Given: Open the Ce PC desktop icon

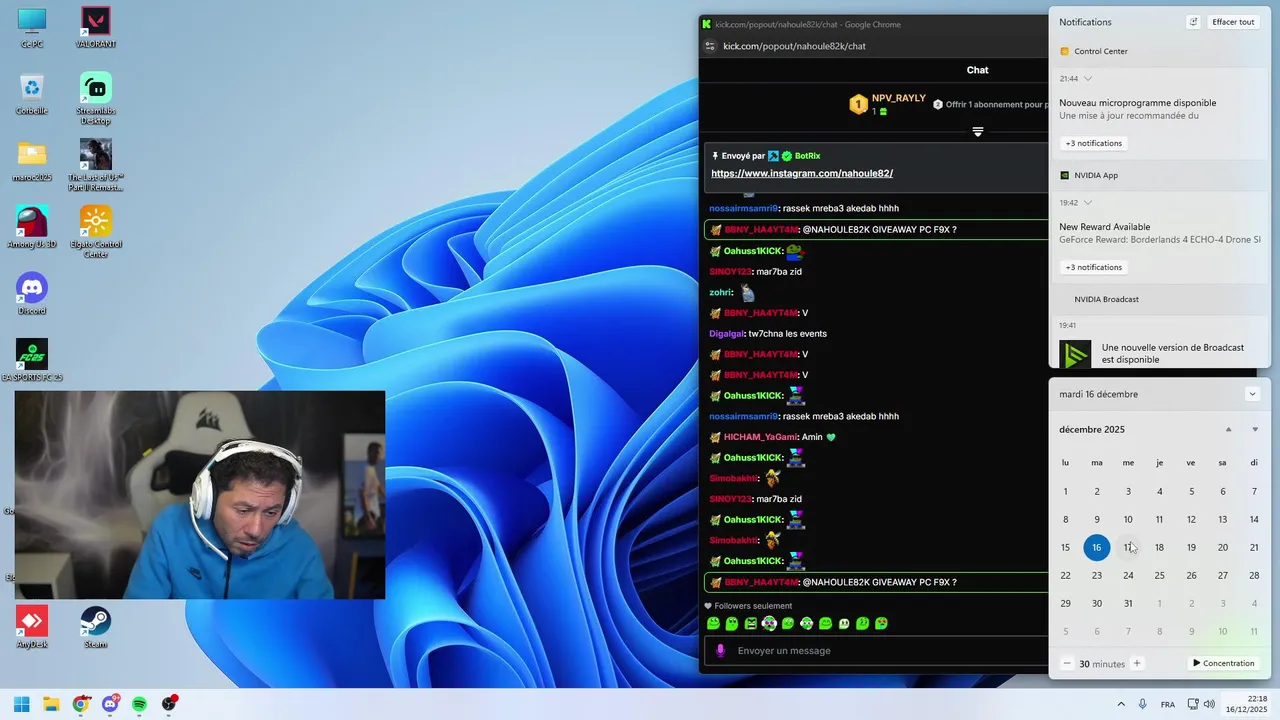Looking at the screenshot, I should pos(32,27).
